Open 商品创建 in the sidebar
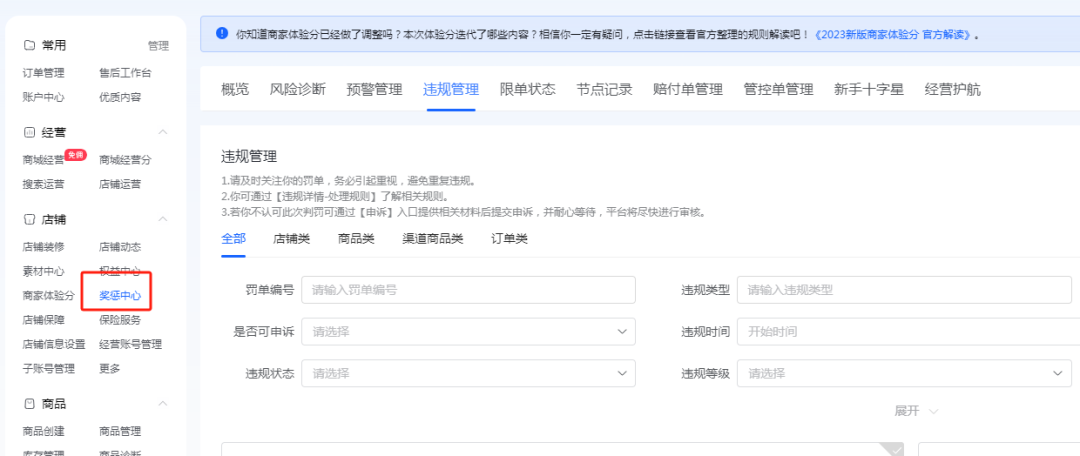This screenshot has height=456, width=1080. pyautogui.click(x=43, y=431)
